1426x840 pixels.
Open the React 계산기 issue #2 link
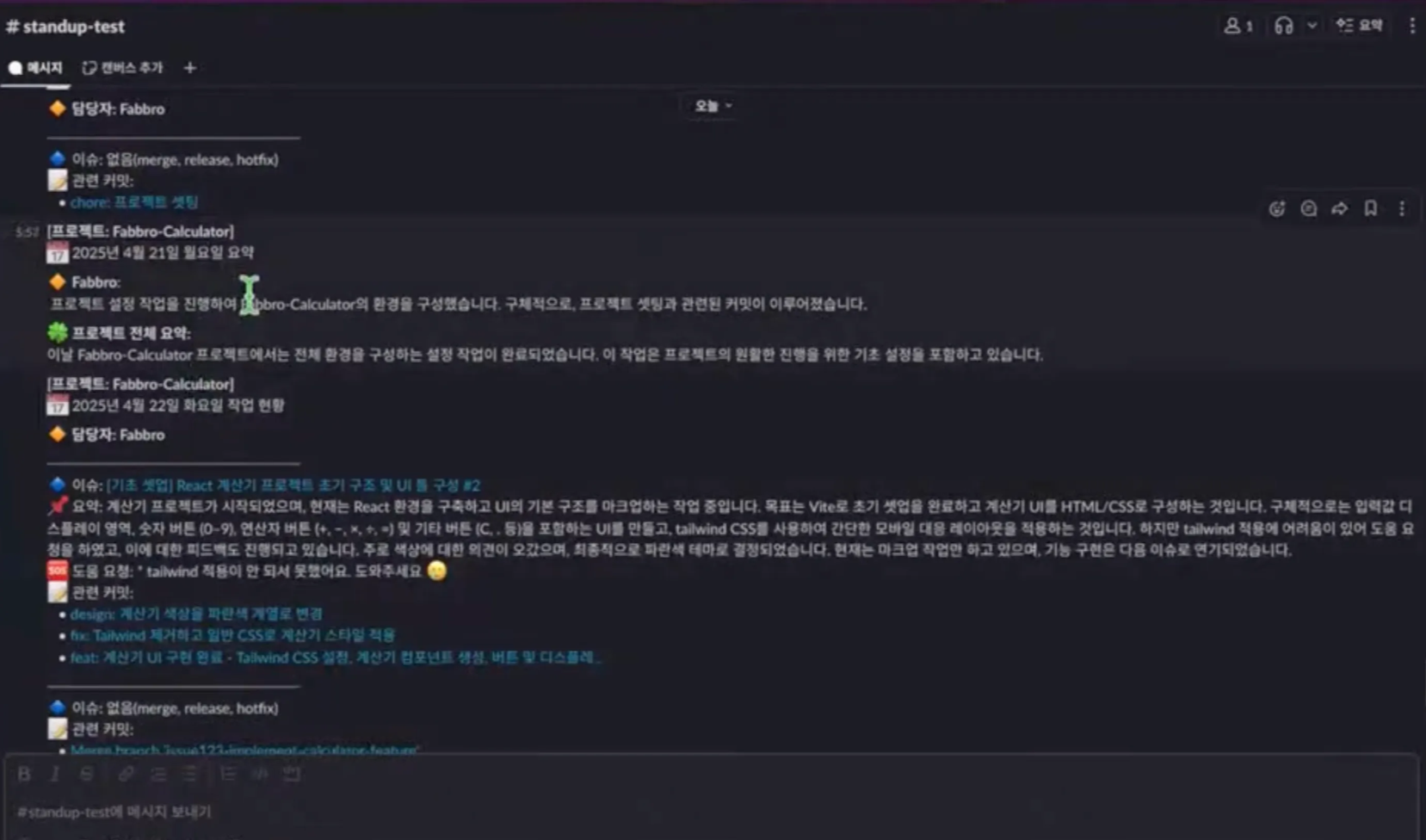pyautogui.click(x=293, y=485)
